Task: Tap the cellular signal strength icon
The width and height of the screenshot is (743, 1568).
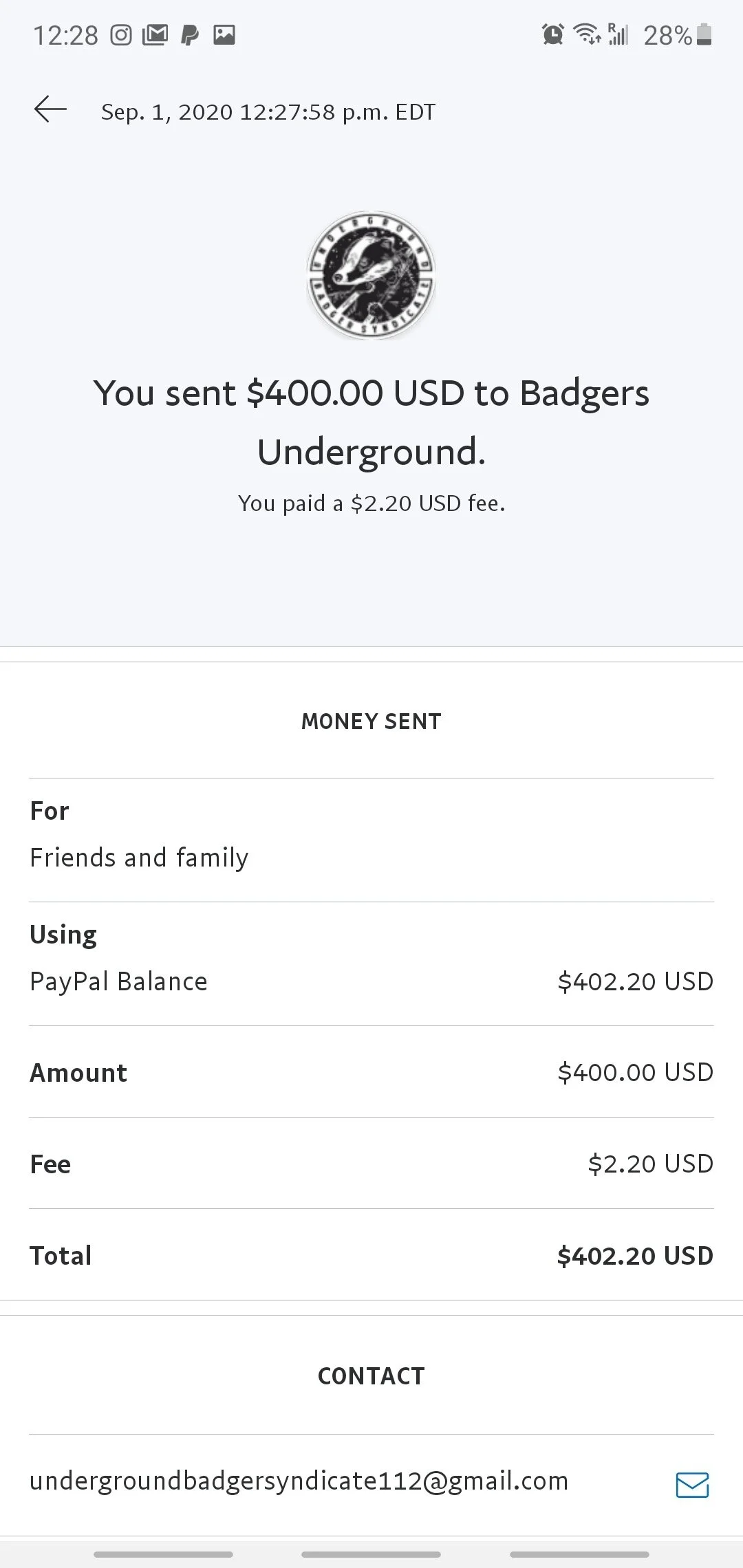Action: click(x=618, y=34)
